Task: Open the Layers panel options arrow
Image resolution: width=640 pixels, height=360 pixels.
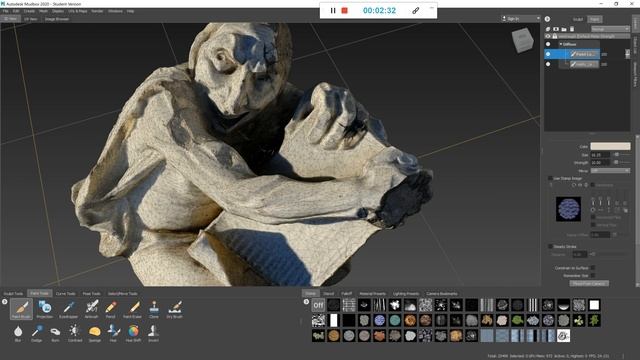Action: 547,19
